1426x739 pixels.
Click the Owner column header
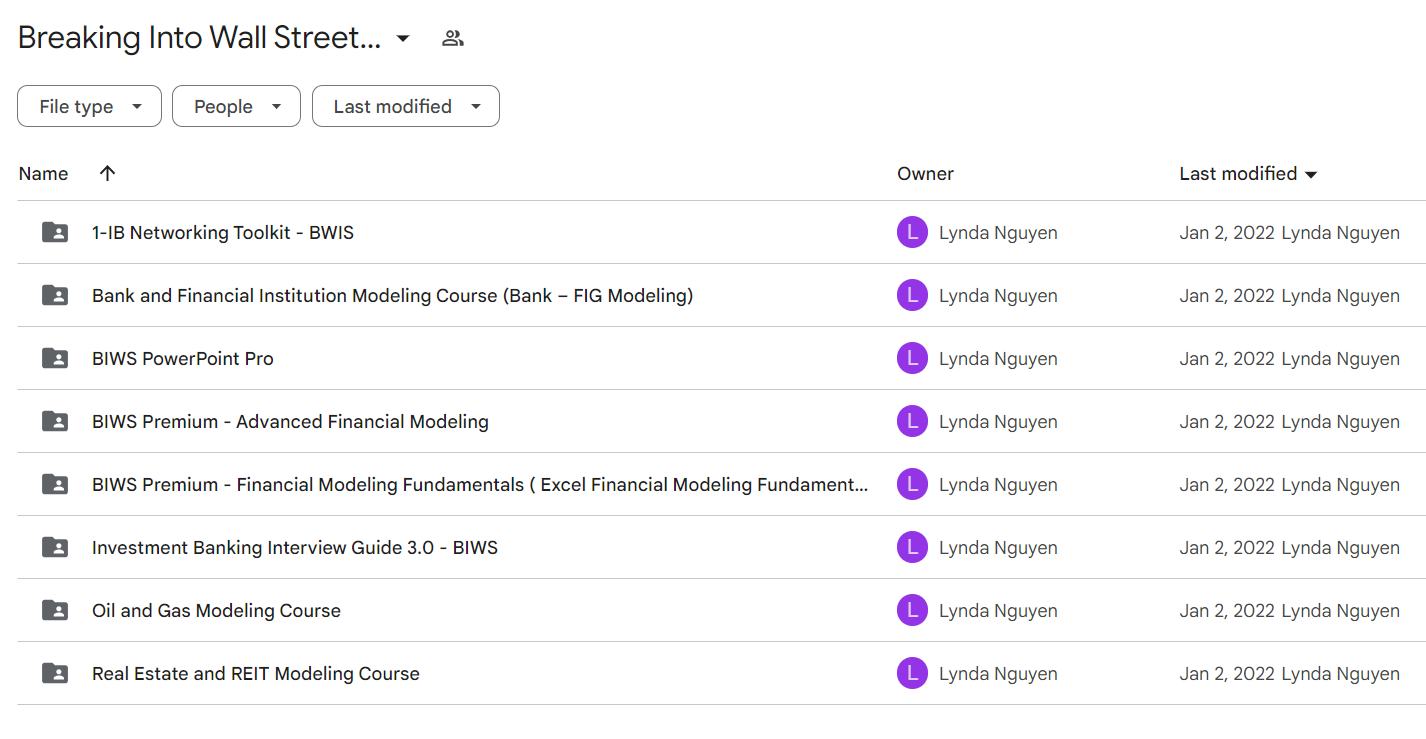[x=925, y=173]
